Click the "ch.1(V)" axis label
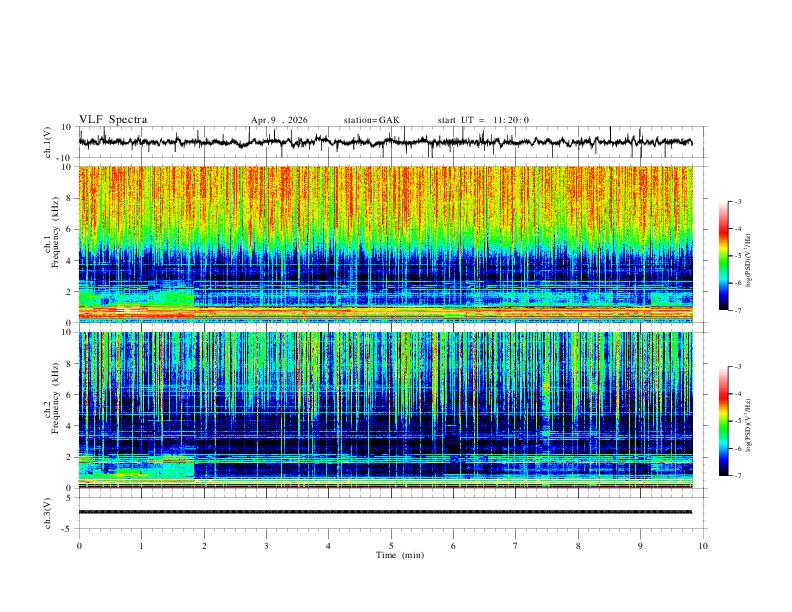 pos(47,142)
